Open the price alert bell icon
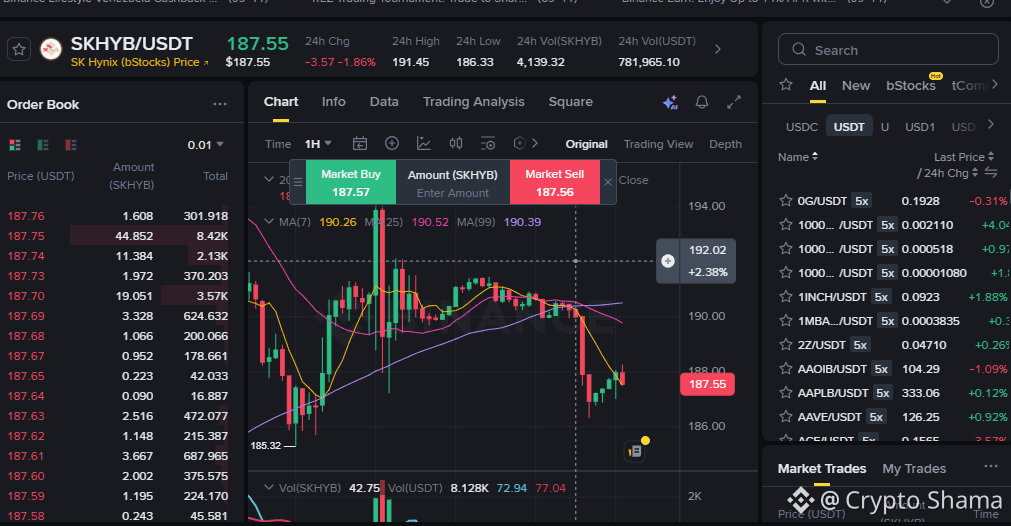Screen dimensions: 1011x526 pos(702,102)
